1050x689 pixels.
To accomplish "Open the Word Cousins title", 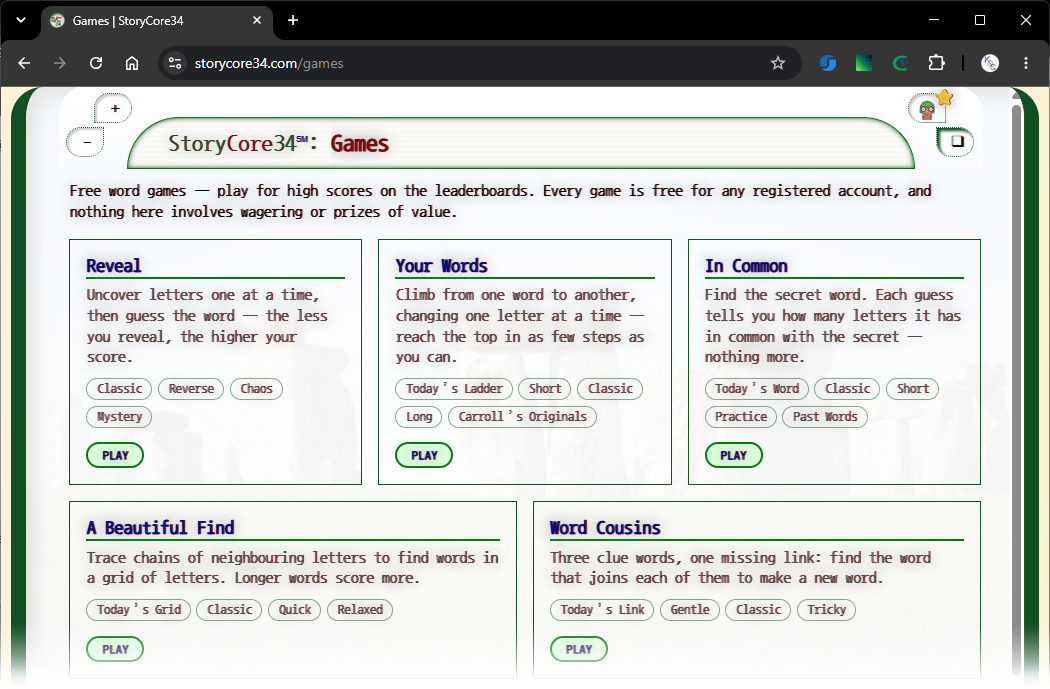I will (605, 528).
